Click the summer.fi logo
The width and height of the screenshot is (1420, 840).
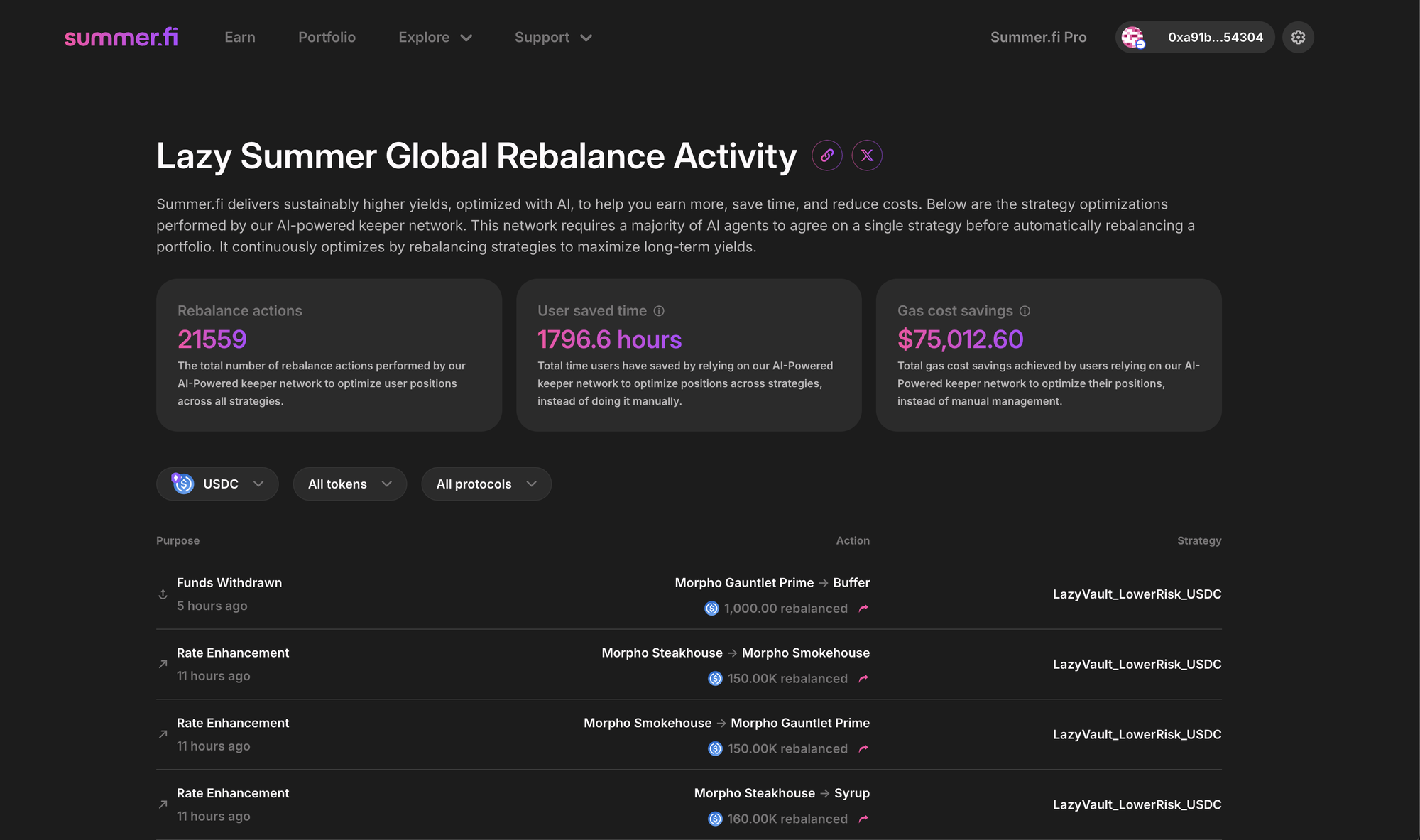coord(121,37)
